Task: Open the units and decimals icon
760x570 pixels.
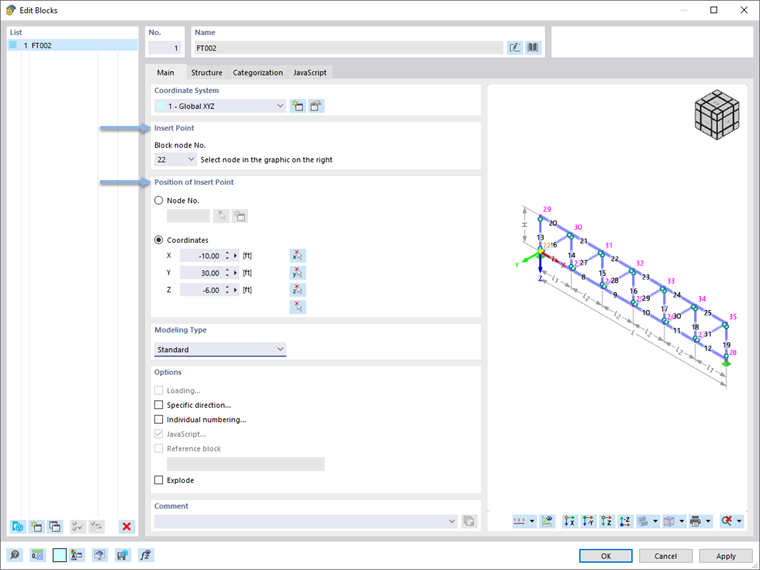Action: [x=37, y=555]
